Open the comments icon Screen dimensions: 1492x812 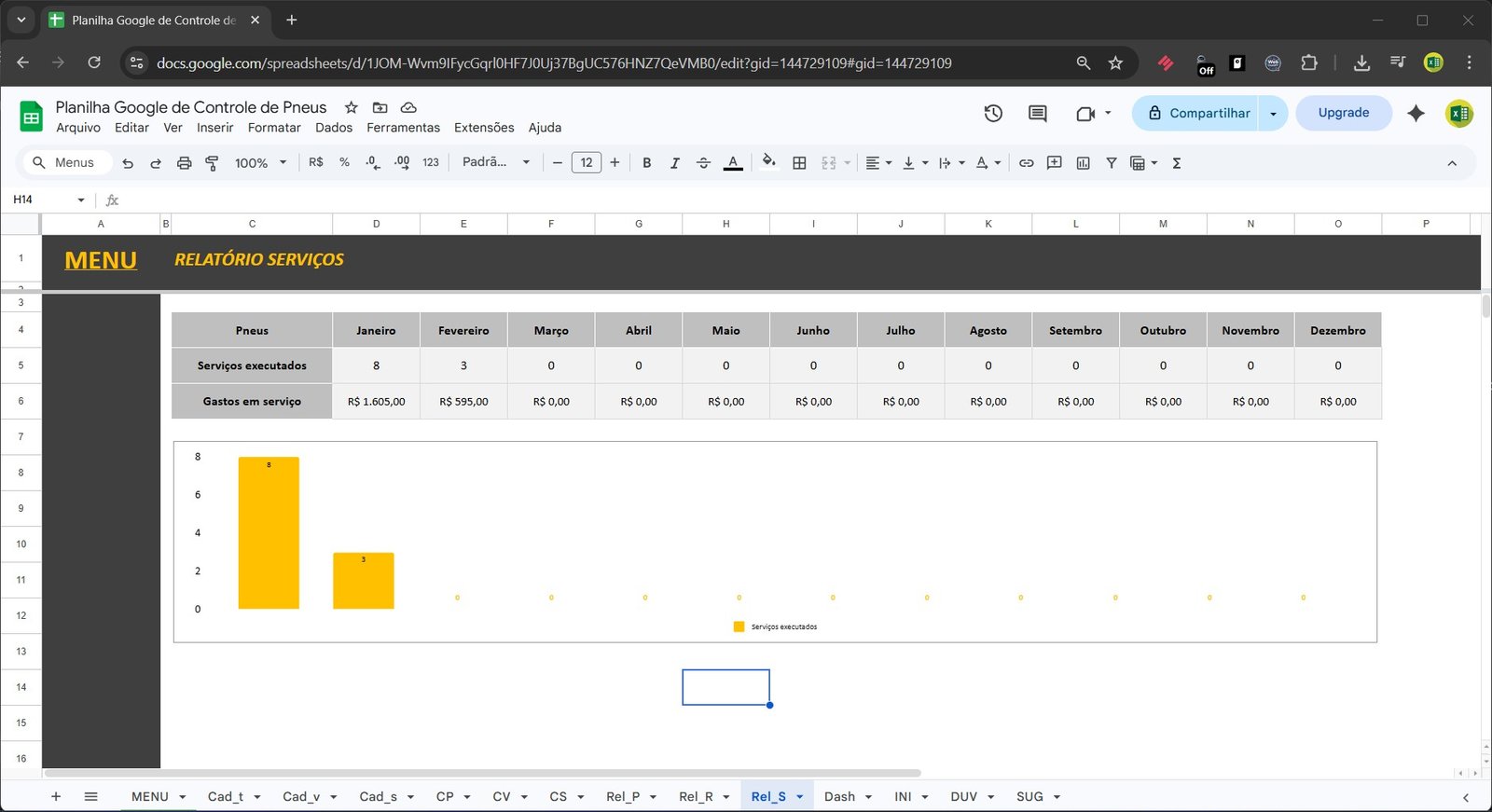tap(1037, 114)
